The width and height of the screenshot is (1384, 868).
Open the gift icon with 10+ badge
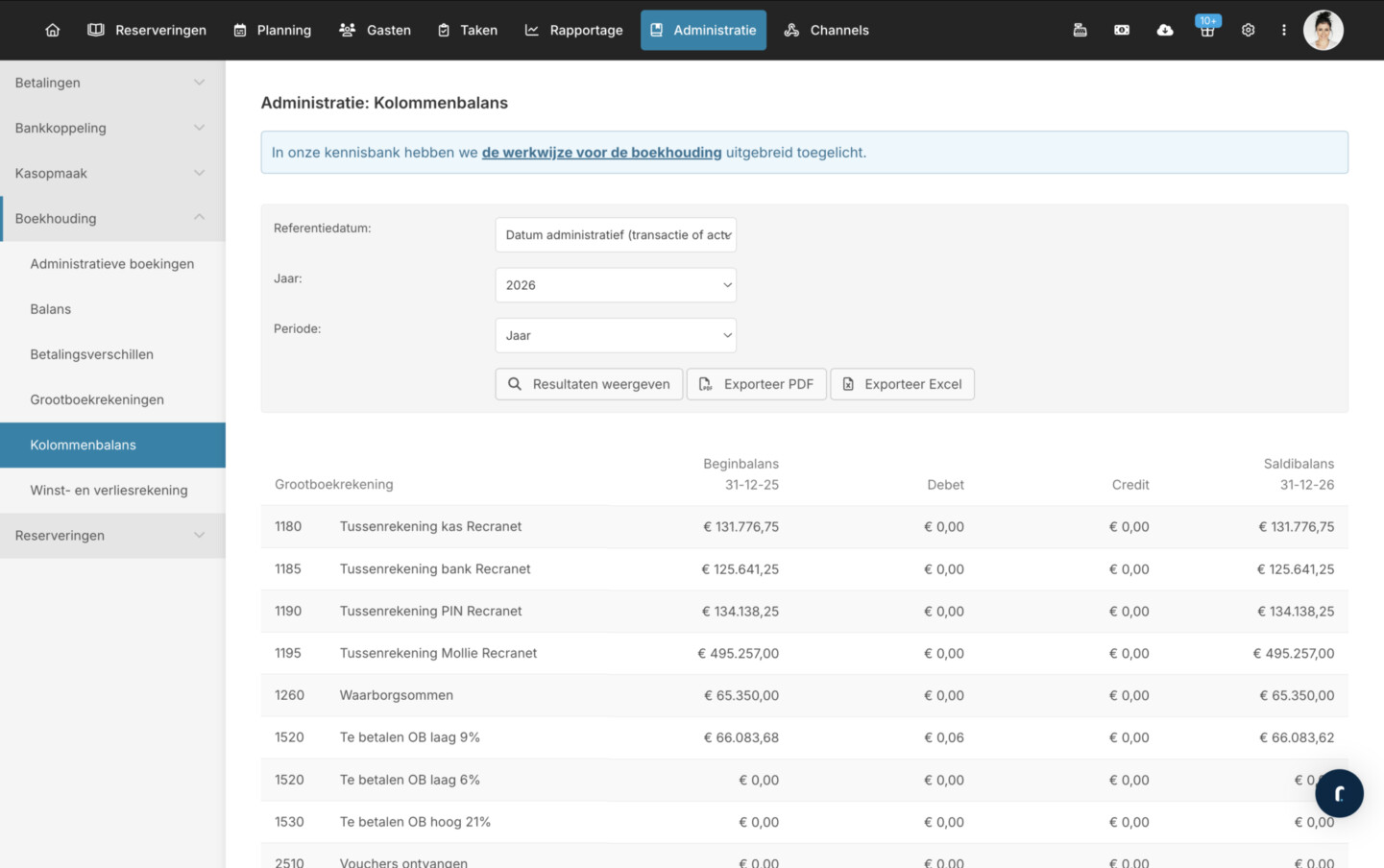pos(1207,30)
